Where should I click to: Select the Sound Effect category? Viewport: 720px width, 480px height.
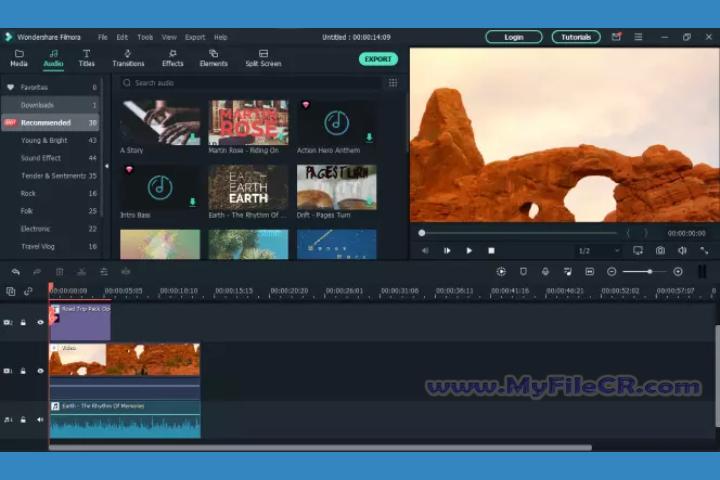coord(51,158)
